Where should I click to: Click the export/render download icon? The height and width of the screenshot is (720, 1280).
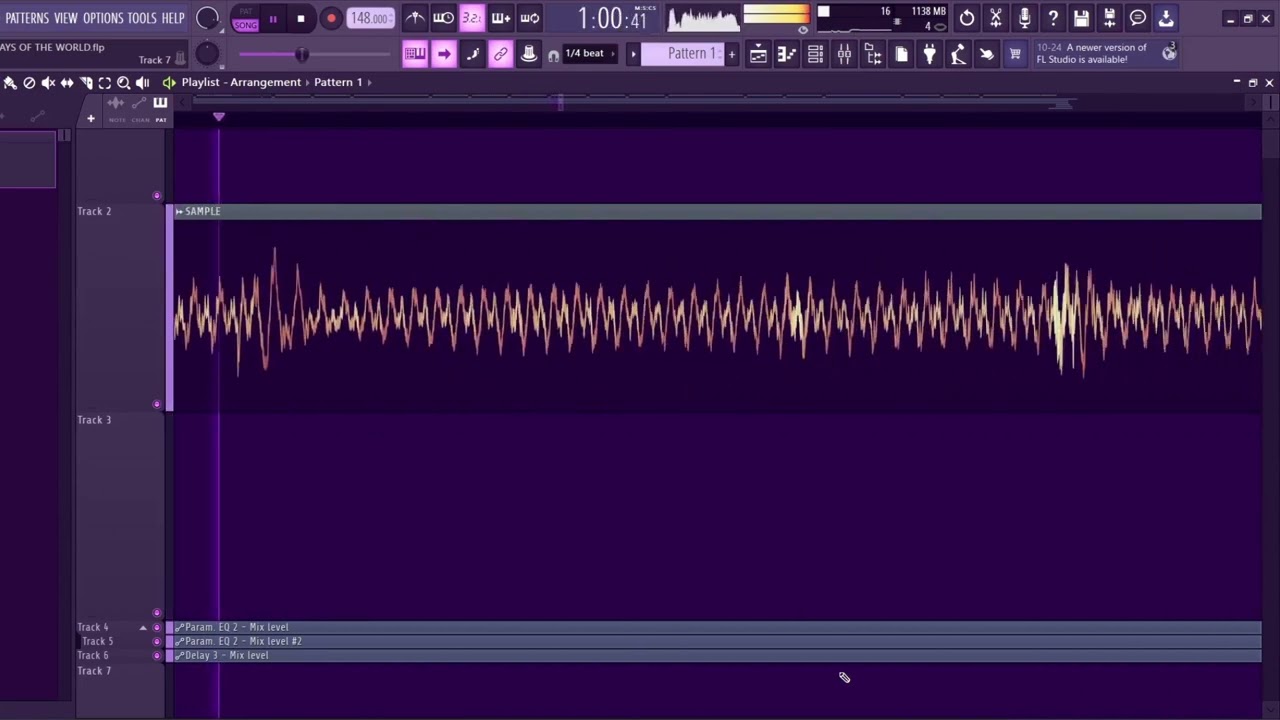pyautogui.click(x=1166, y=18)
